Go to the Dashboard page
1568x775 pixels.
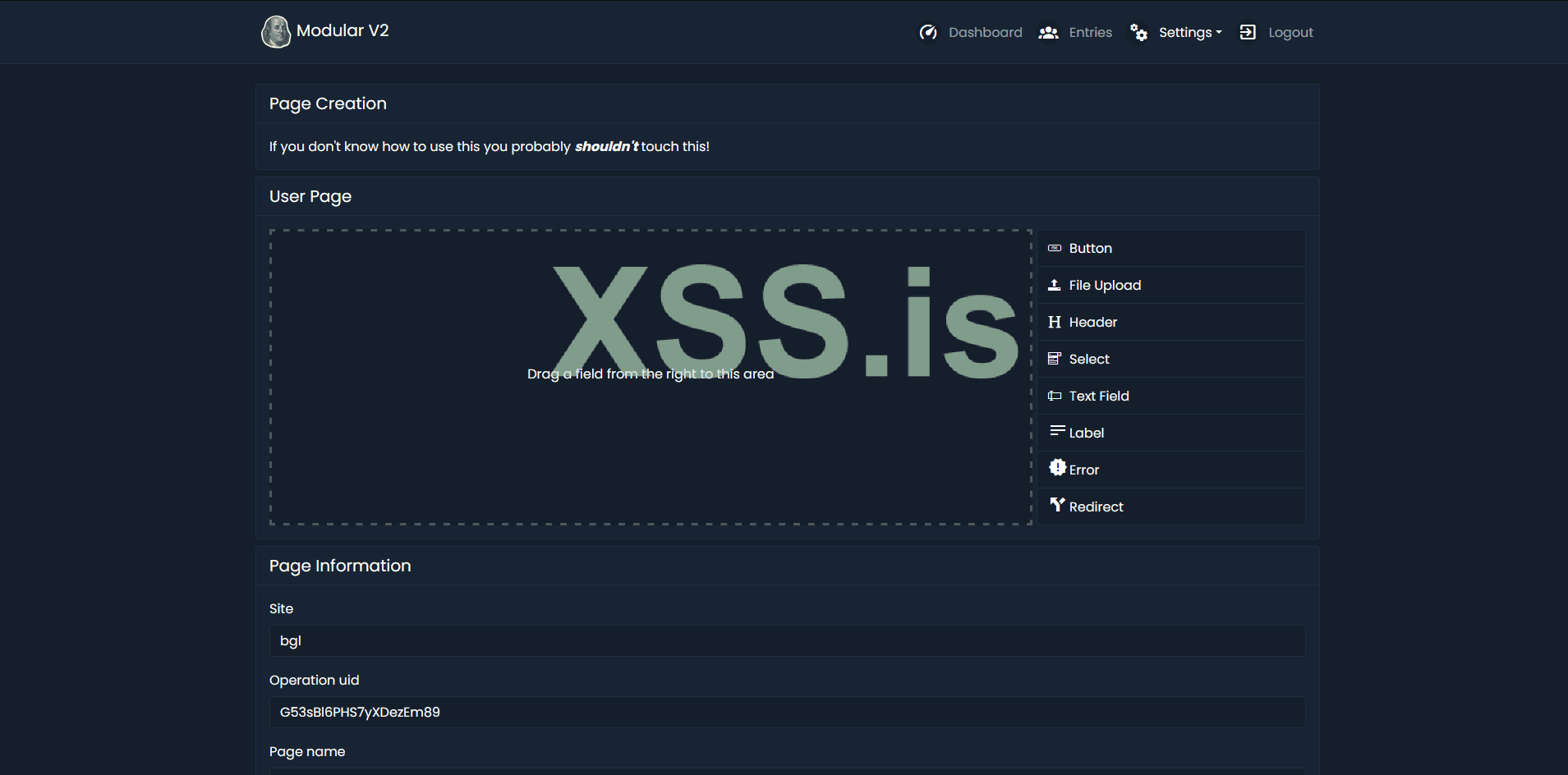tap(986, 33)
